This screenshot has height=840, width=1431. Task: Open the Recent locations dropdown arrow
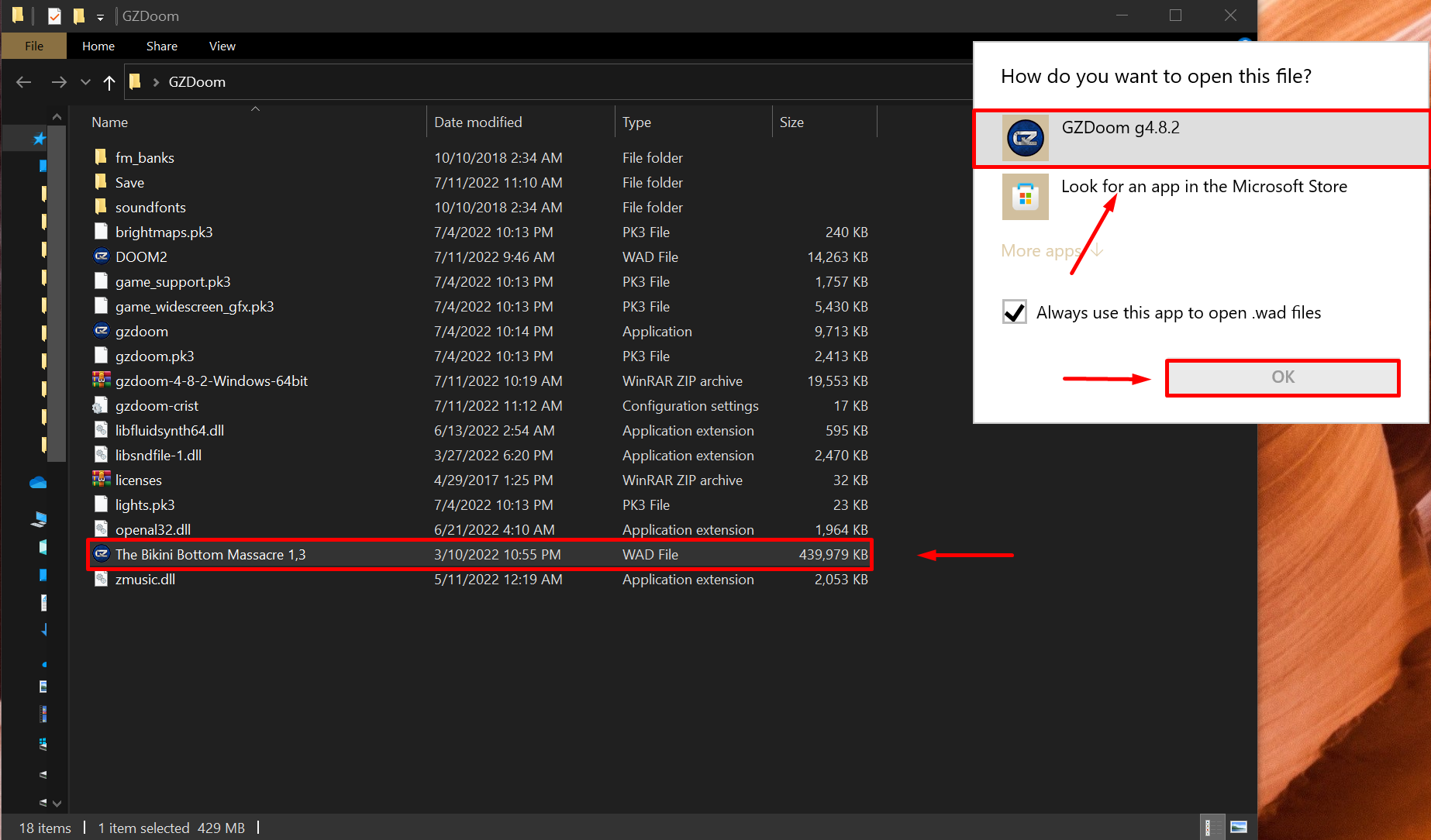click(x=85, y=82)
